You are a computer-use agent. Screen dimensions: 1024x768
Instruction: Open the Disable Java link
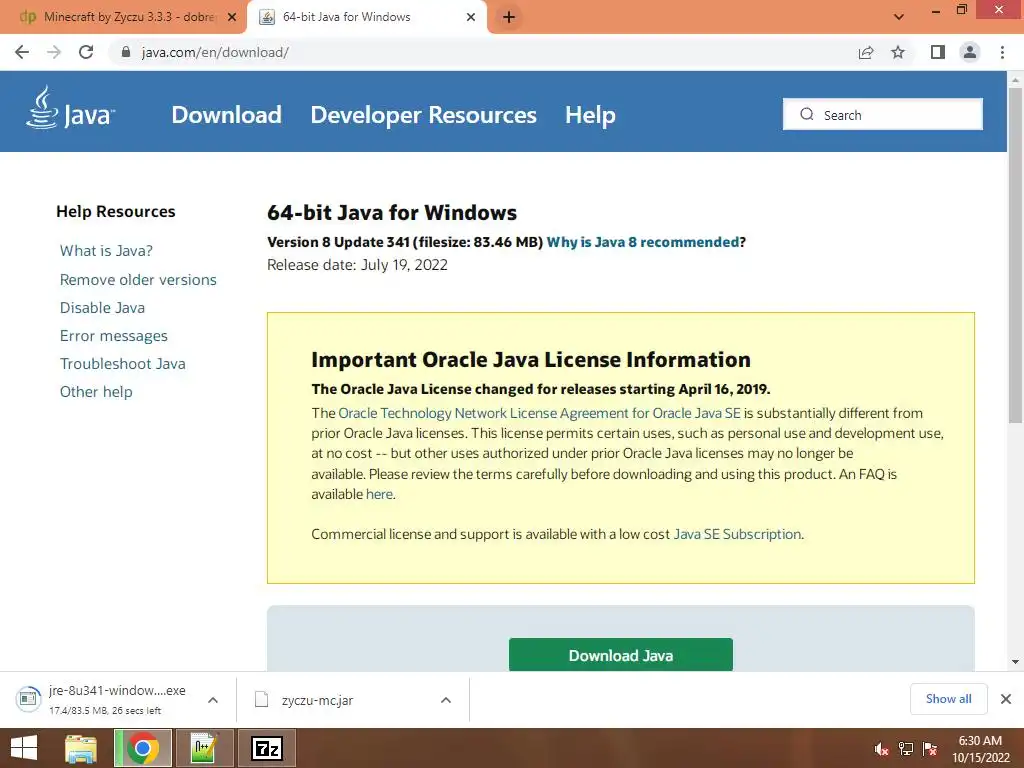(x=103, y=308)
